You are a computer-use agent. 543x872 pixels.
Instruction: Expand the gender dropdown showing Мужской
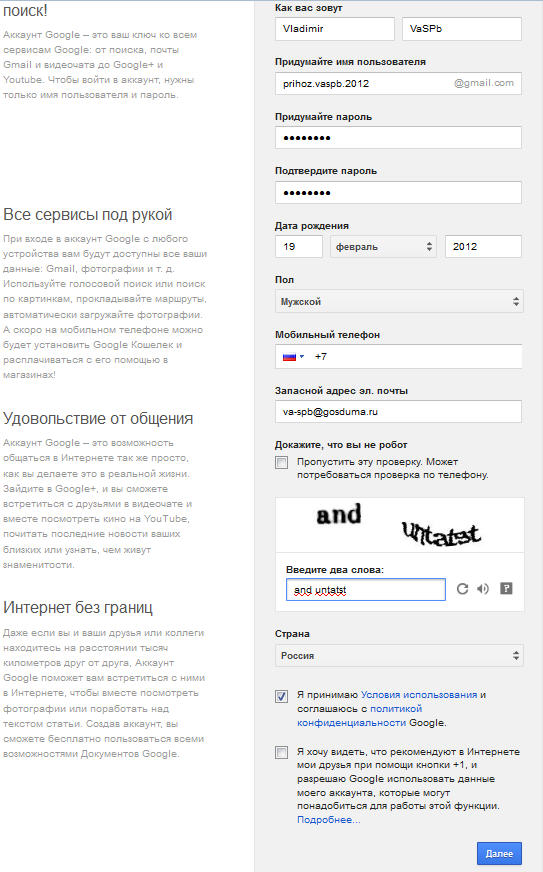[x=399, y=301]
